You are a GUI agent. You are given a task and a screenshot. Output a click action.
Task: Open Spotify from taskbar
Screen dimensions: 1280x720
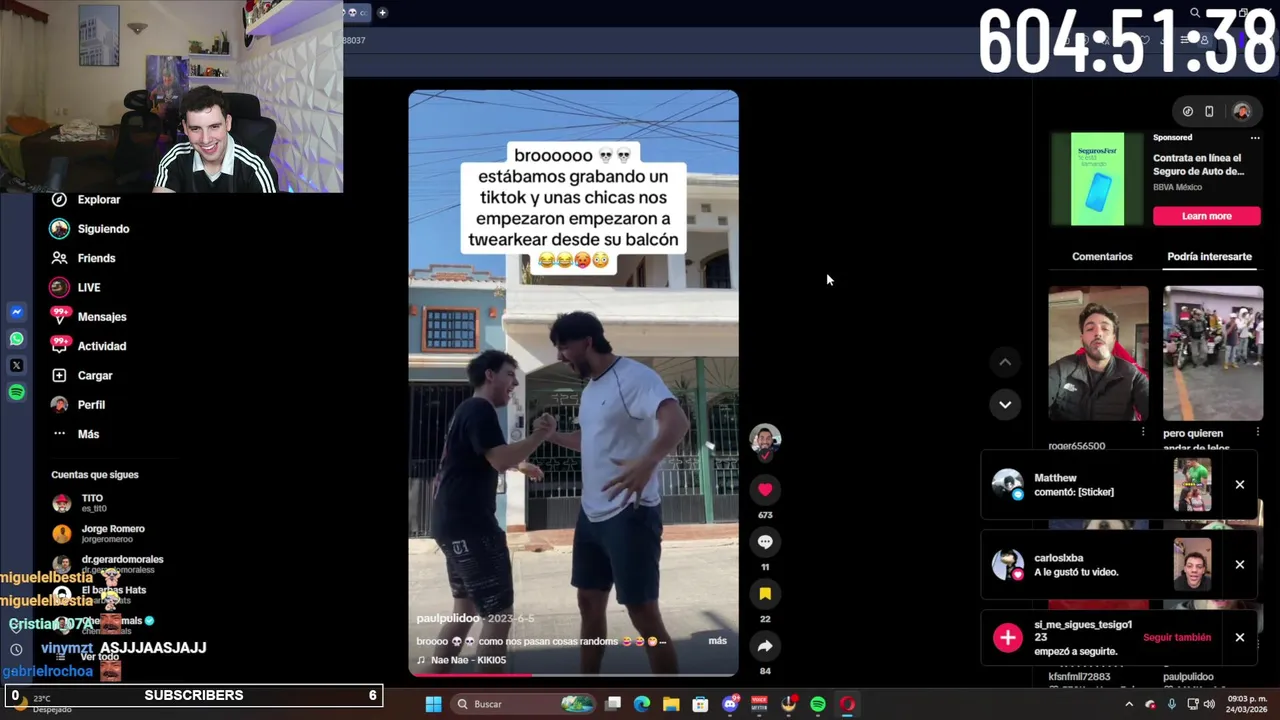pos(818,704)
